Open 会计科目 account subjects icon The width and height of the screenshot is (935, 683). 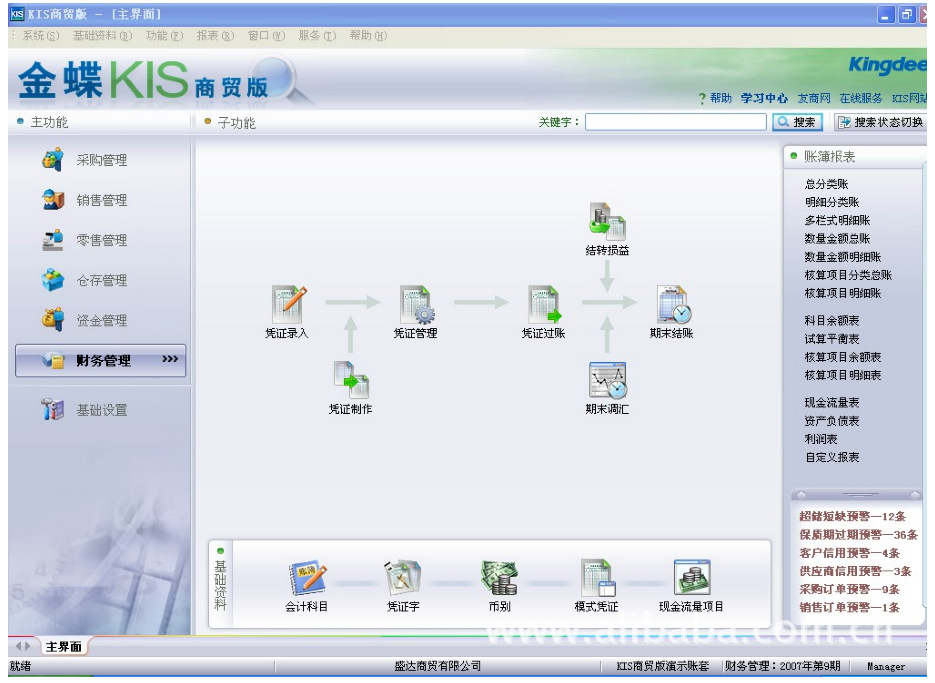[306, 577]
